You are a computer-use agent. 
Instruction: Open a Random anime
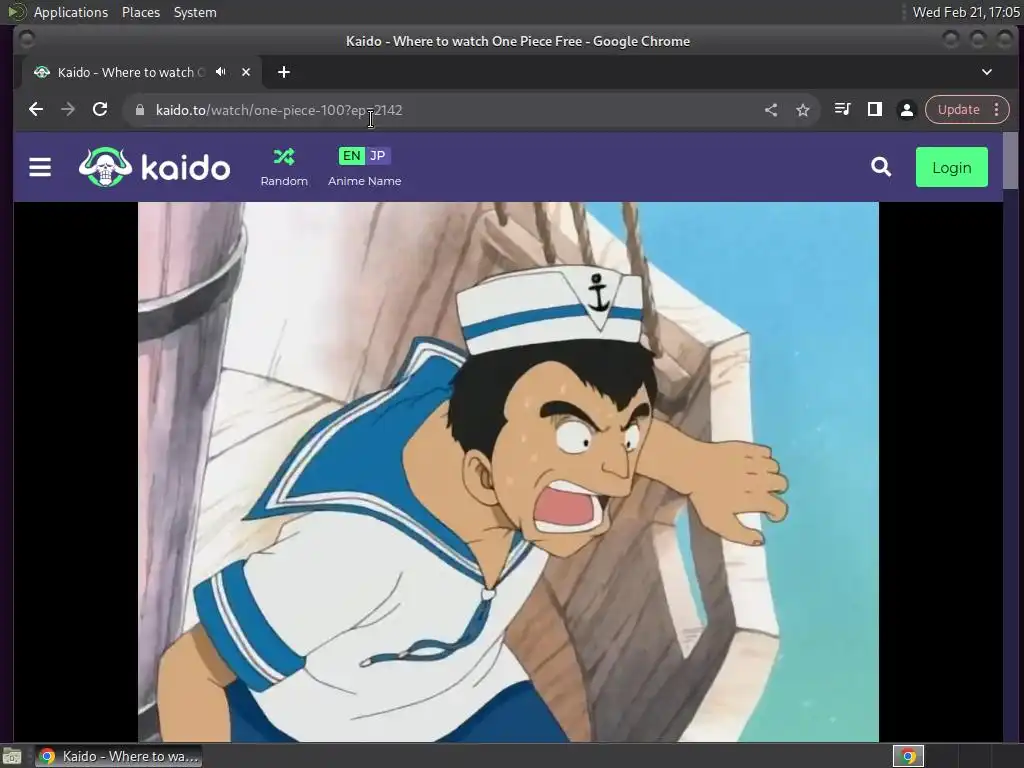[x=283, y=167]
